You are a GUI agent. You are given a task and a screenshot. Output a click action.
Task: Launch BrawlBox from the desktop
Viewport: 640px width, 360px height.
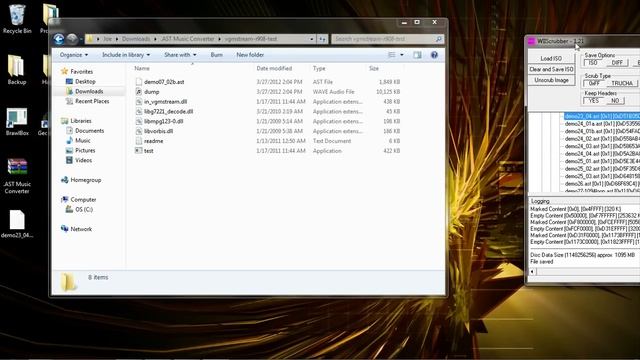17,122
